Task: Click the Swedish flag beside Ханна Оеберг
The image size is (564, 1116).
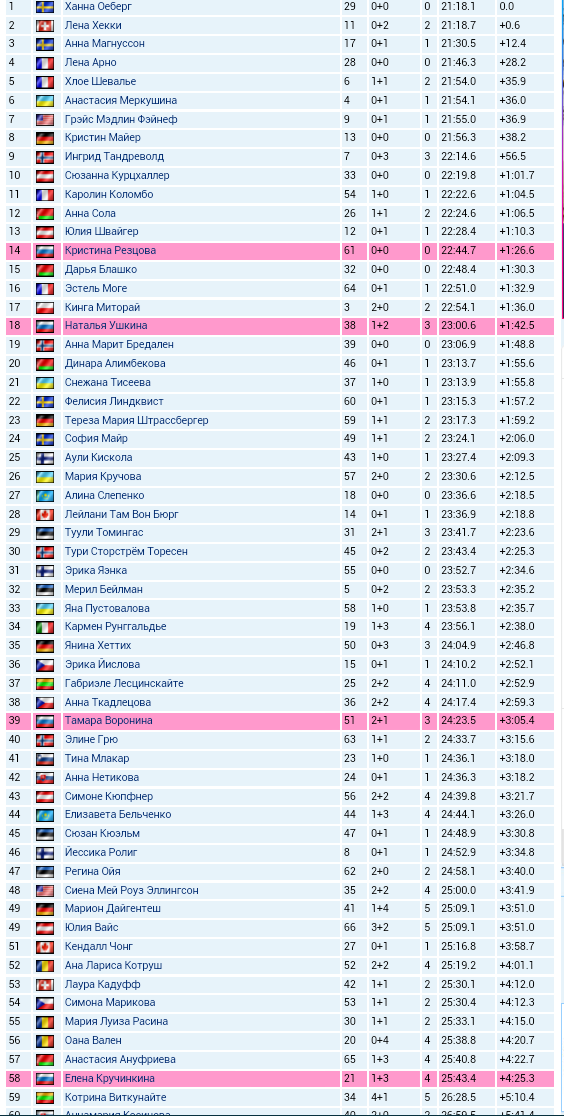Action: pyautogui.click(x=45, y=6)
